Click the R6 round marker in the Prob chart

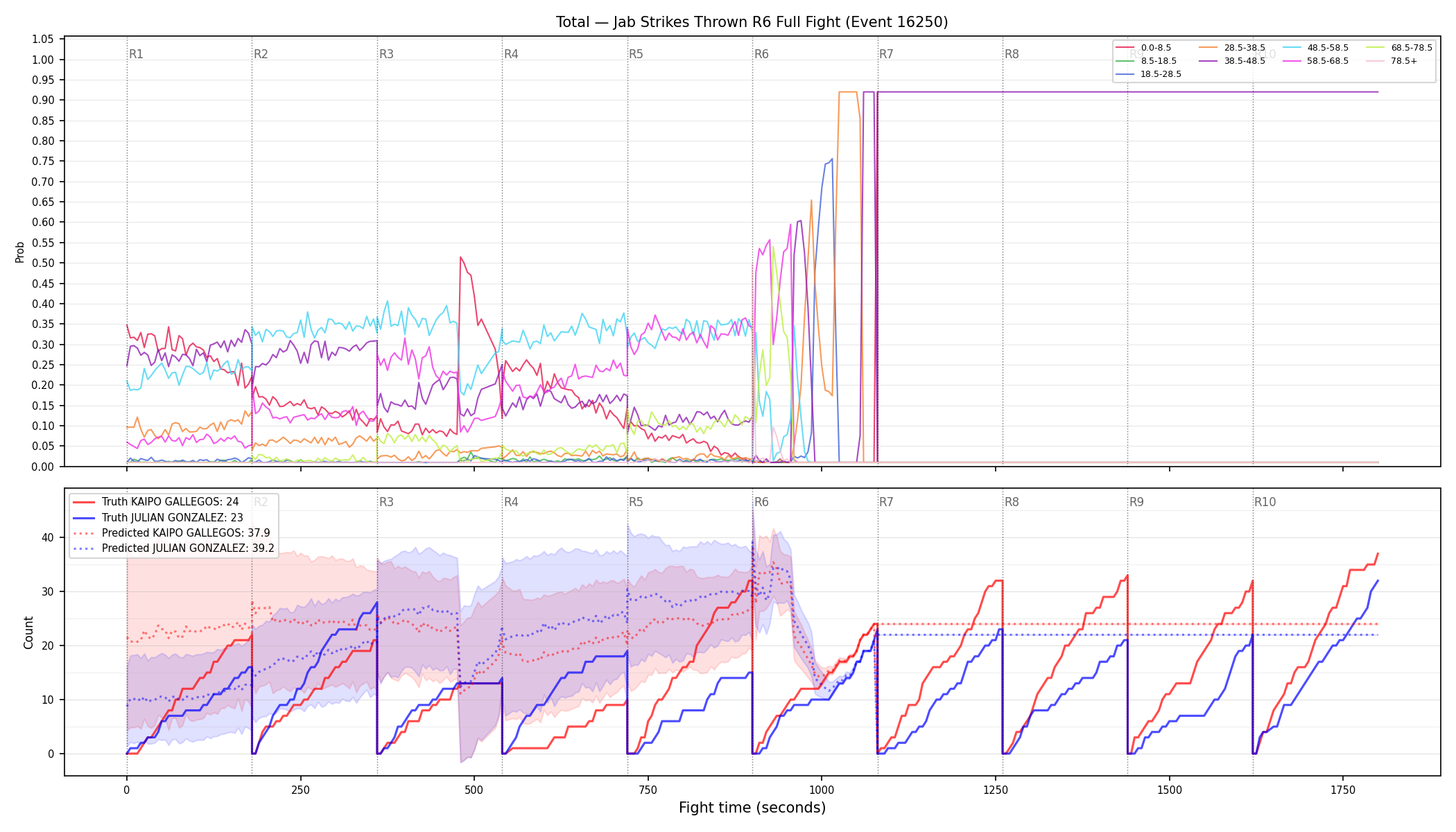[x=761, y=54]
